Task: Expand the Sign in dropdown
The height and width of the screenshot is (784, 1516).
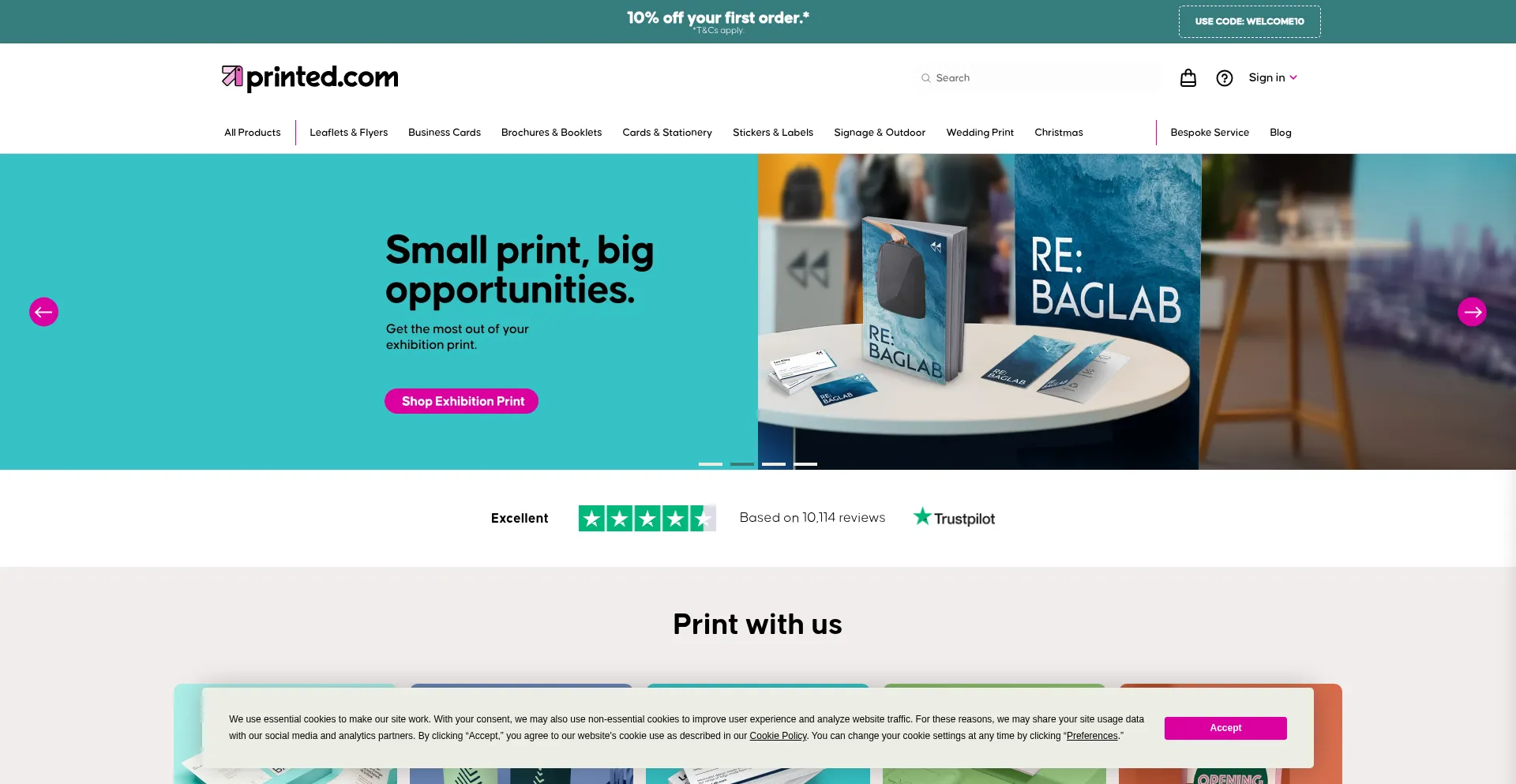Action: (x=1273, y=77)
